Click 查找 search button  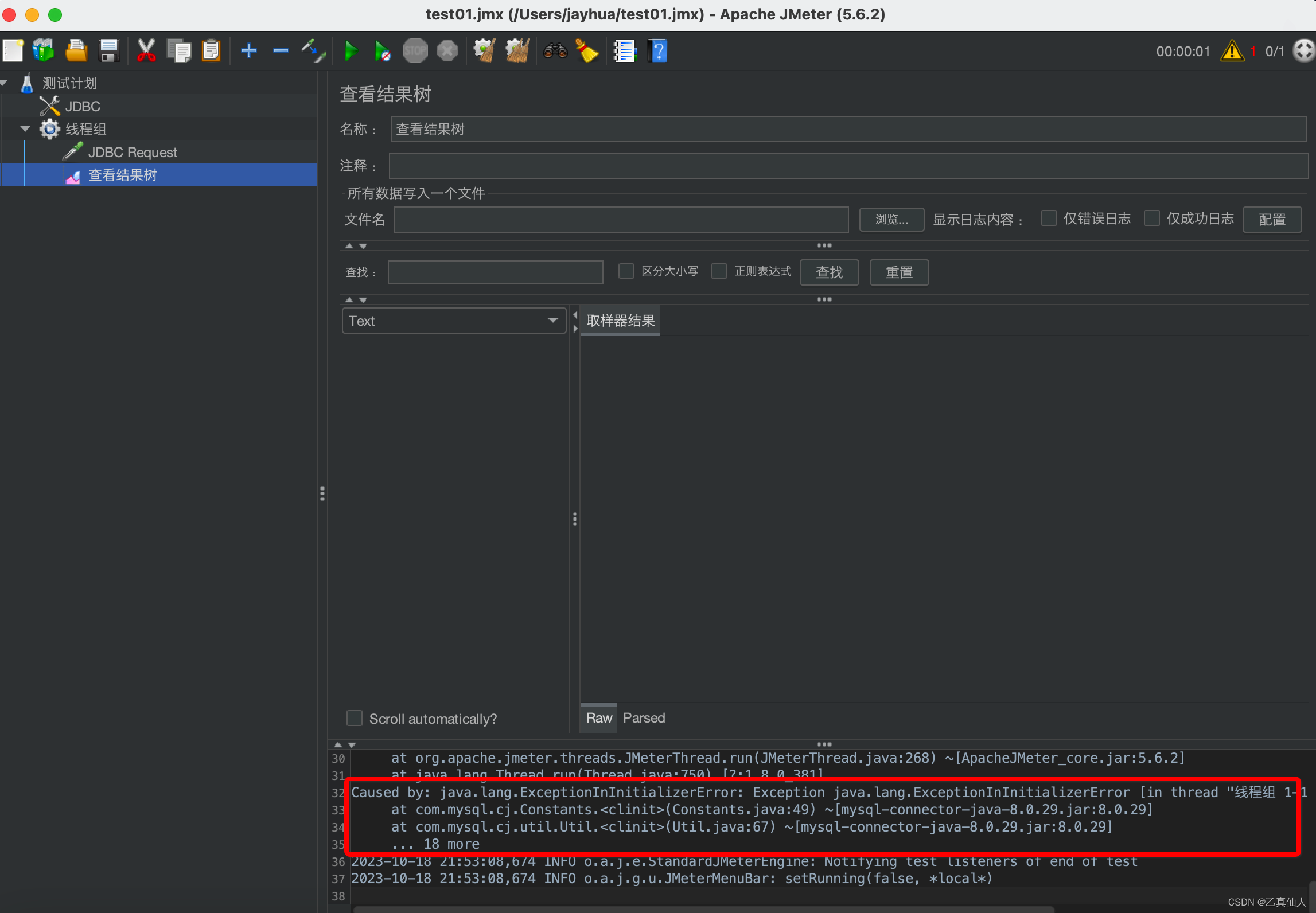pyautogui.click(x=830, y=272)
